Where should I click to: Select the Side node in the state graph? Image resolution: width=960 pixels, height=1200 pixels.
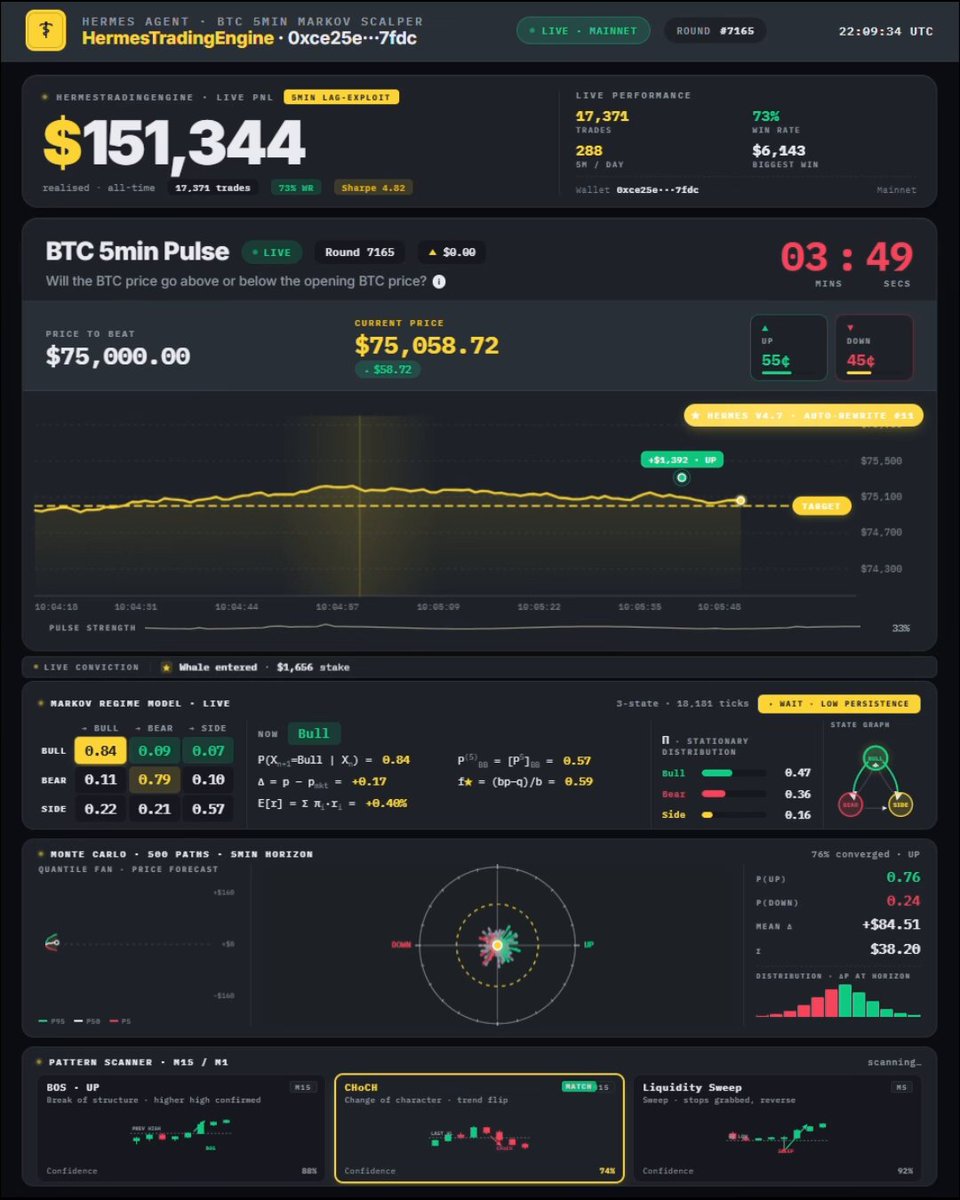pos(901,803)
